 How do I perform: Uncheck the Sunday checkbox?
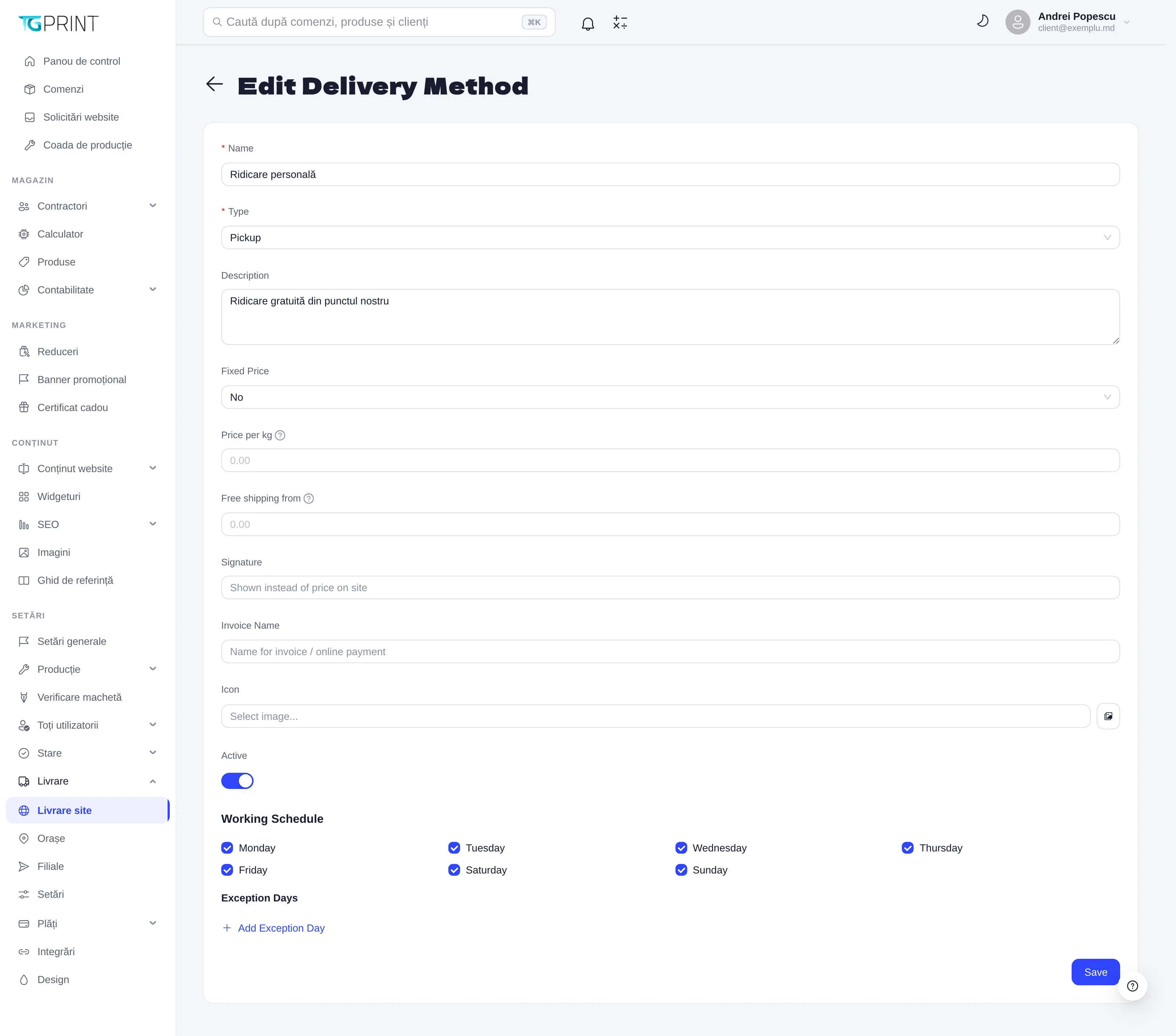coord(681,870)
